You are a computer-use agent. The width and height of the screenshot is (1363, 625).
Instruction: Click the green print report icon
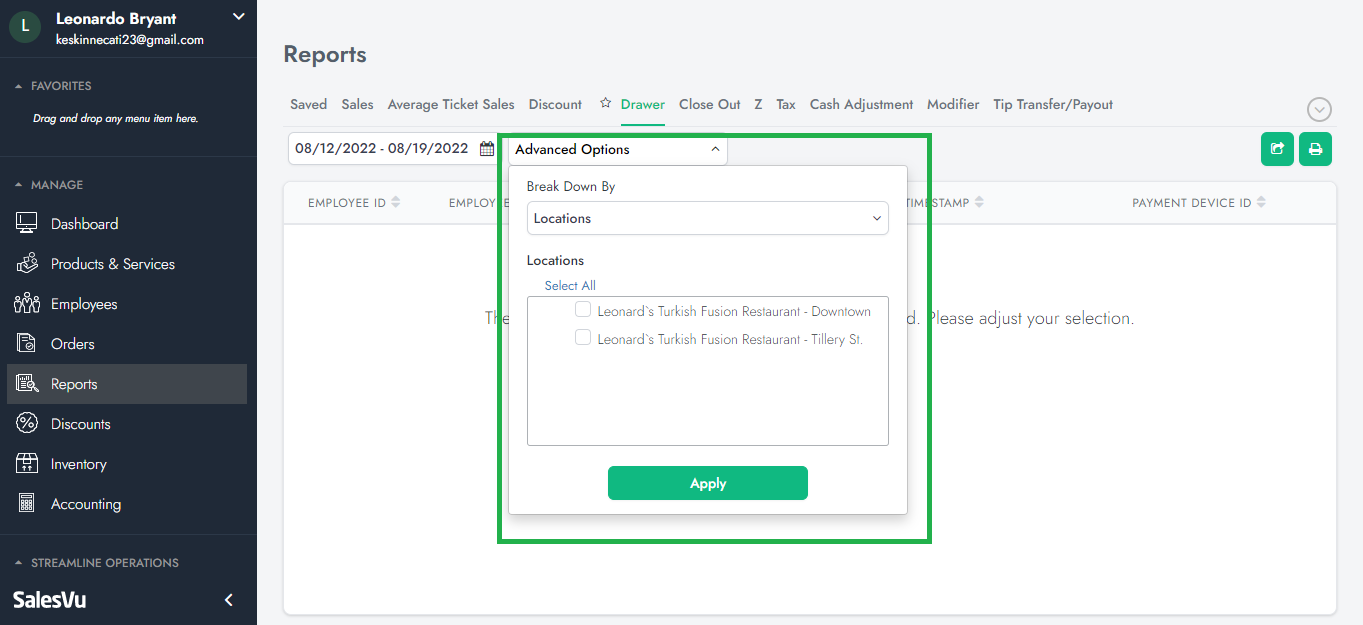(x=1315, y=149)
